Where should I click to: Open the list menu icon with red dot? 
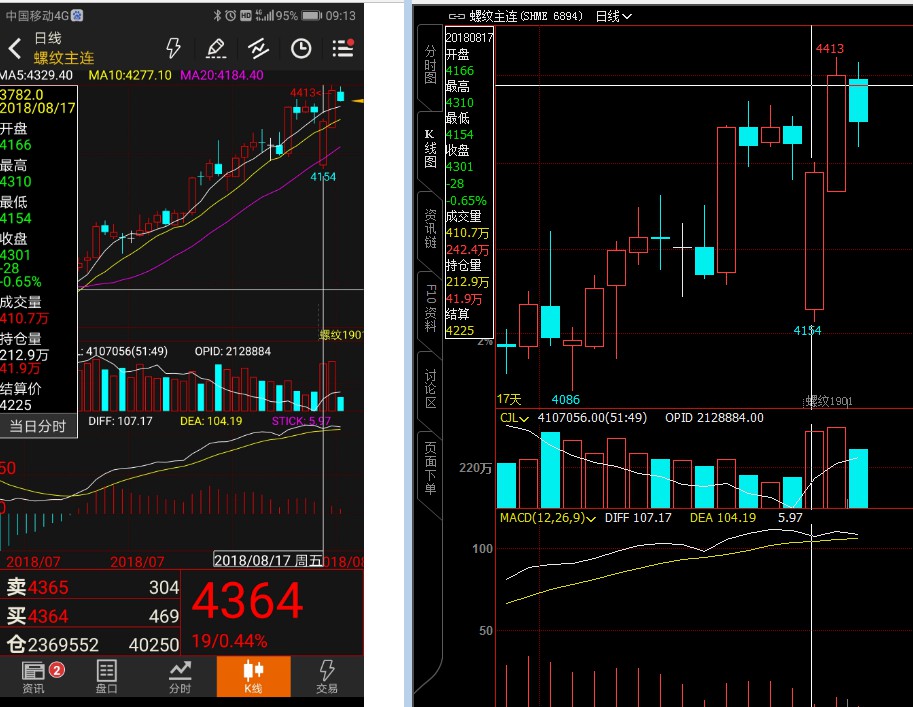point(343,48)
